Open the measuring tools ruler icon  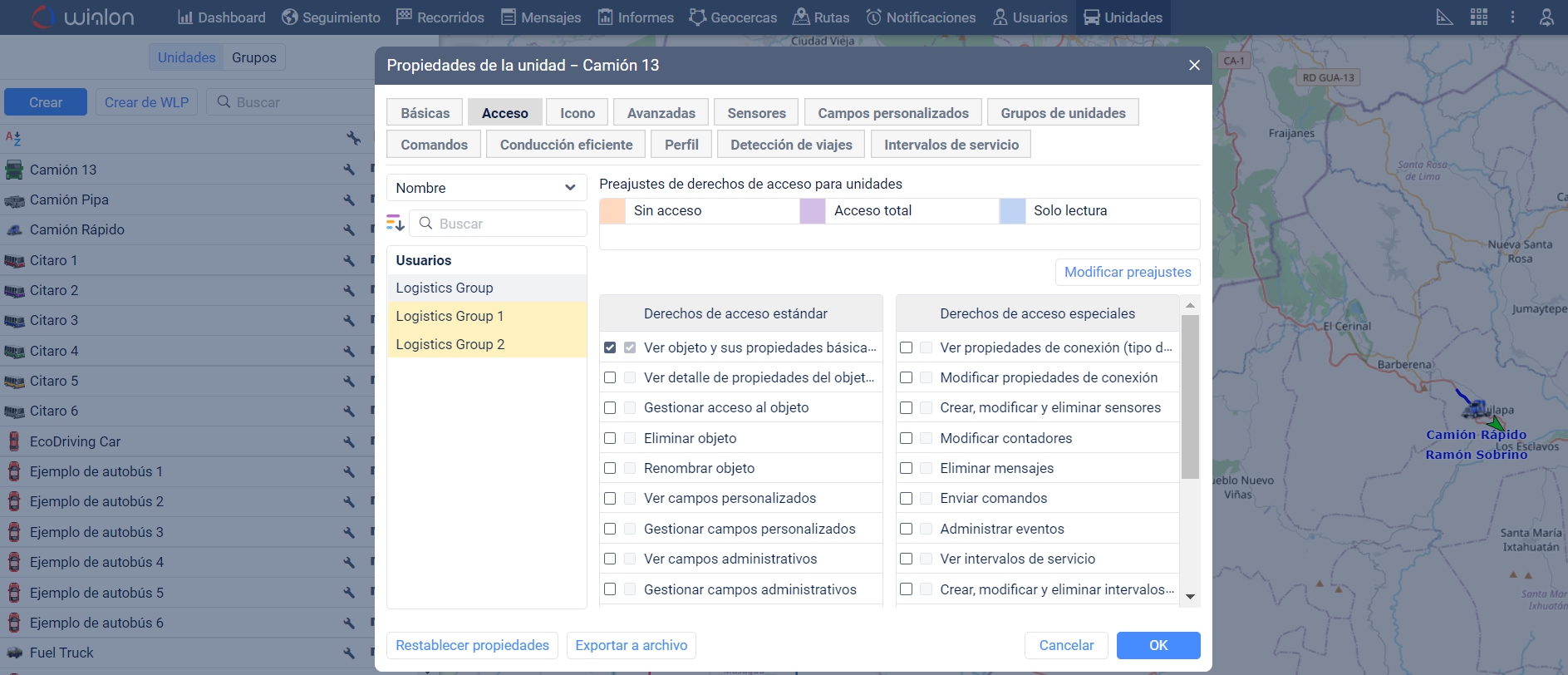click(1445, 17)
